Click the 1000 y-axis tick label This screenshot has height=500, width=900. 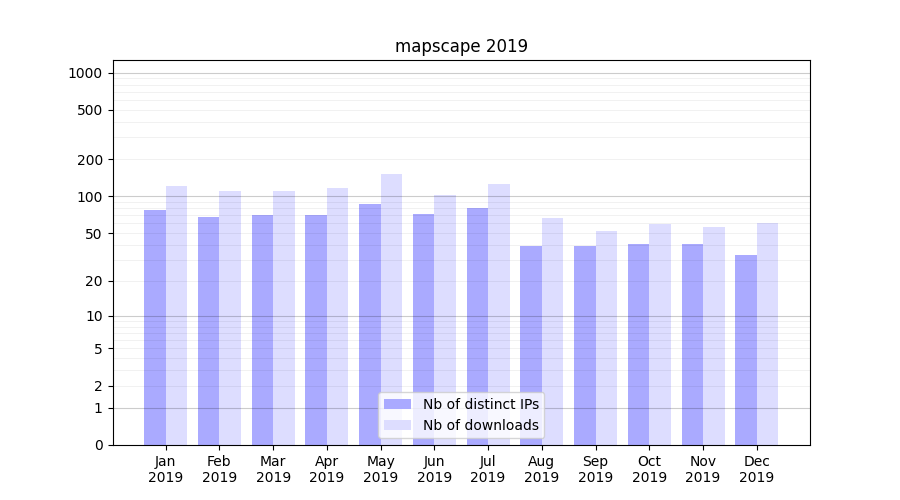(x=85, y=73)
